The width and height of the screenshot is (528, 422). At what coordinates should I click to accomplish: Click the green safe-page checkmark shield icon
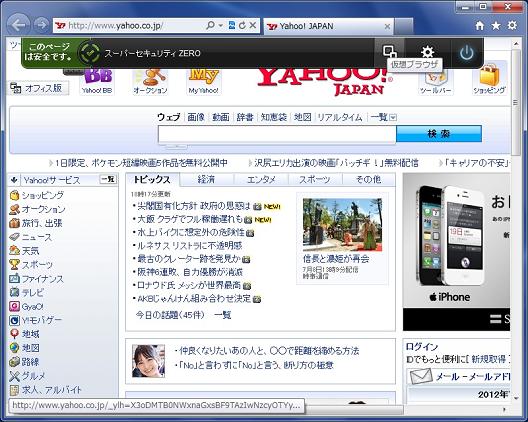pos(90,53)
